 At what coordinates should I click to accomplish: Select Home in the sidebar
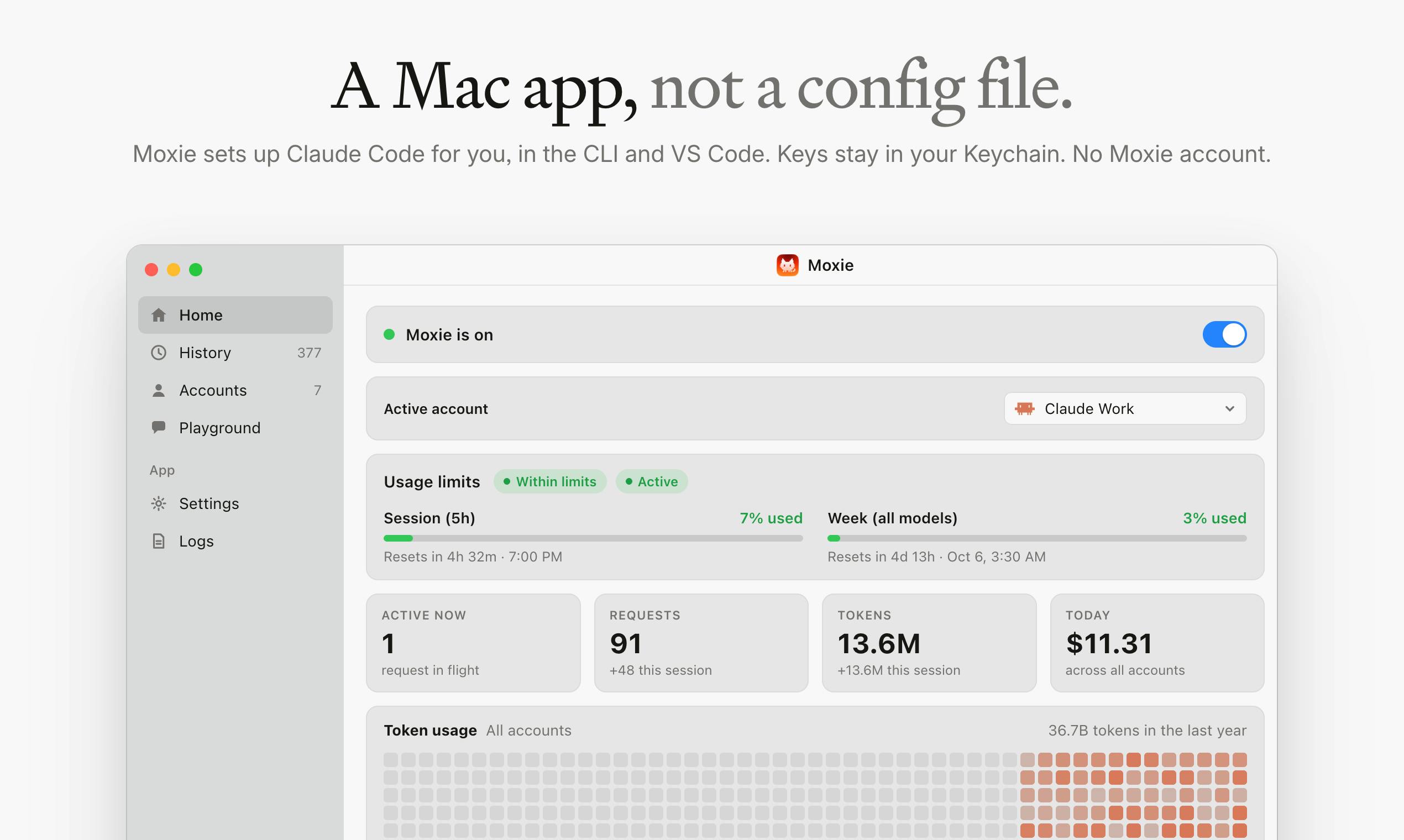pyautogui.click(x=235, y=314)
